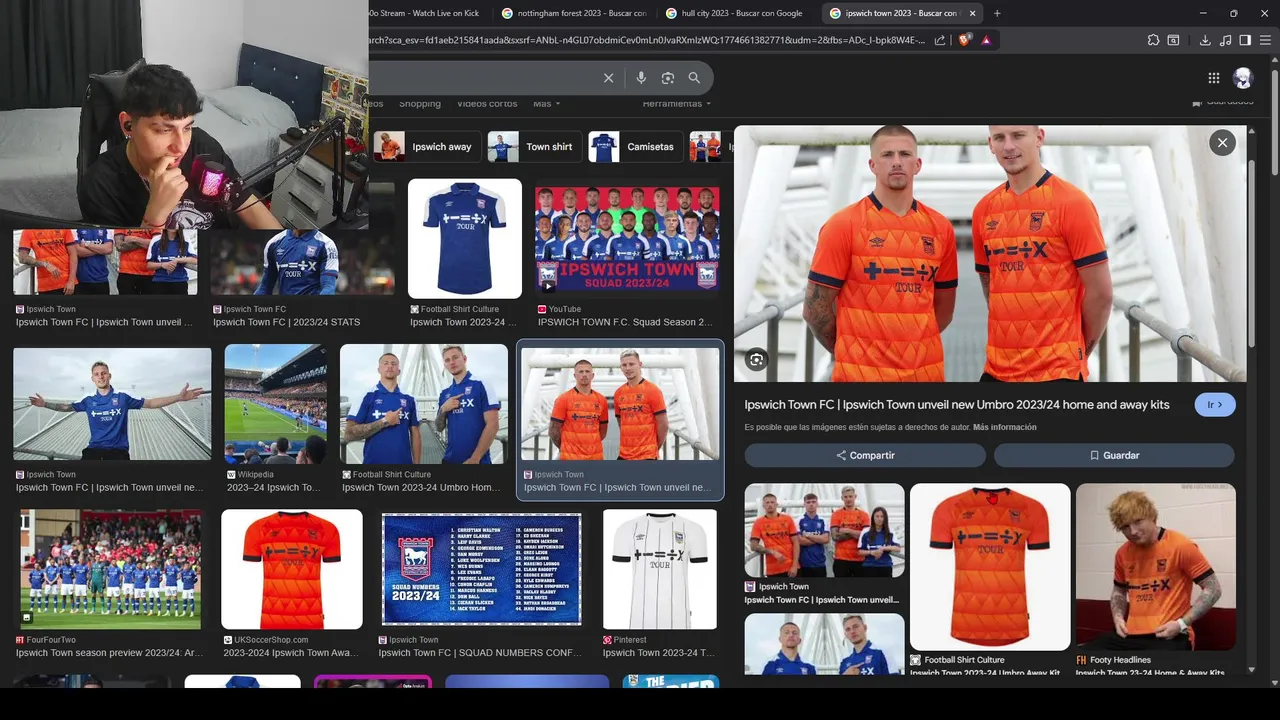Open the large orange kit preview image

click(990, 253)
